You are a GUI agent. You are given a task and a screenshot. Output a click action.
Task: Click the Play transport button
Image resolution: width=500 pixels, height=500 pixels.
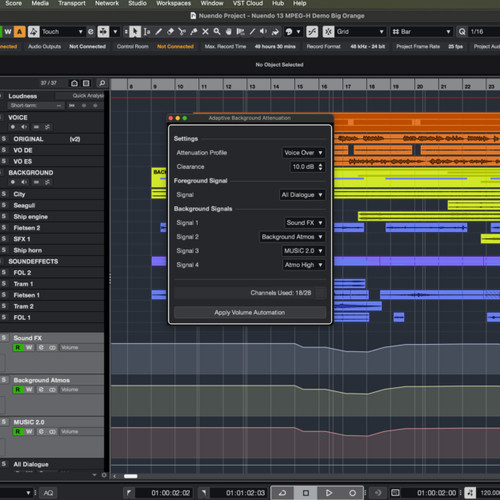point(329,493)
